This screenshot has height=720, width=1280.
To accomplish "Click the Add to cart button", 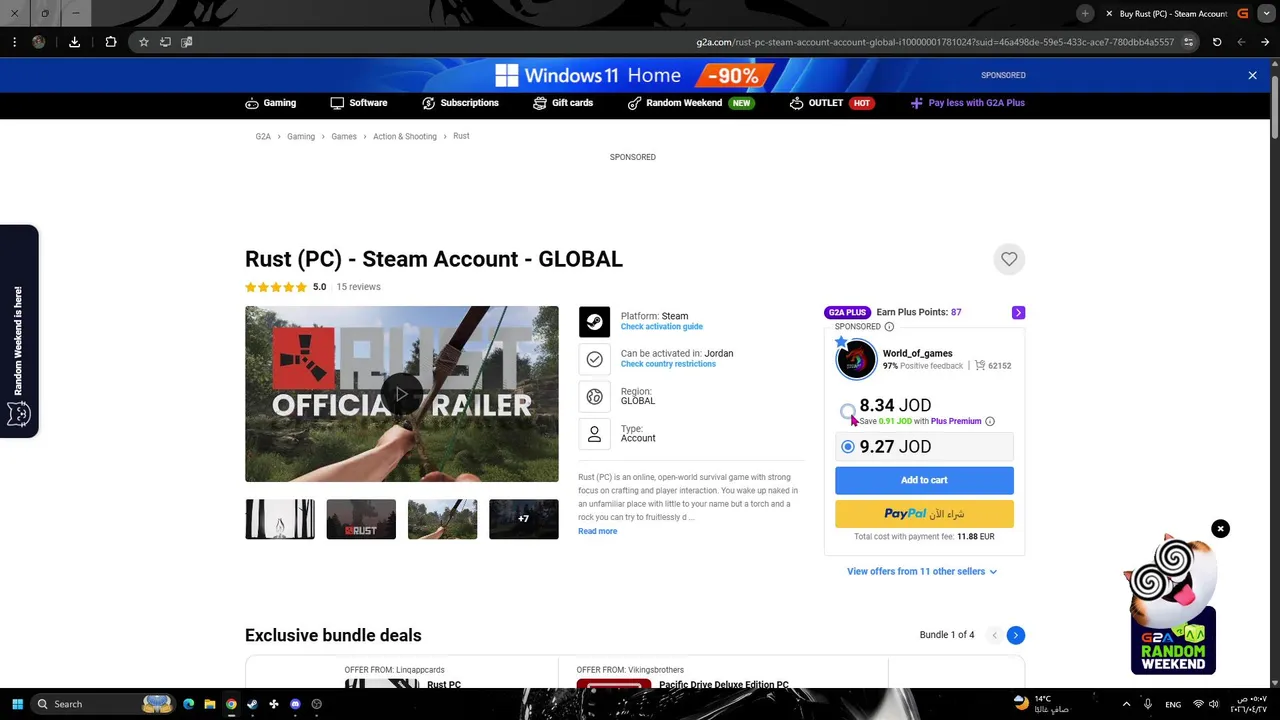I will [x=924, y=480].
